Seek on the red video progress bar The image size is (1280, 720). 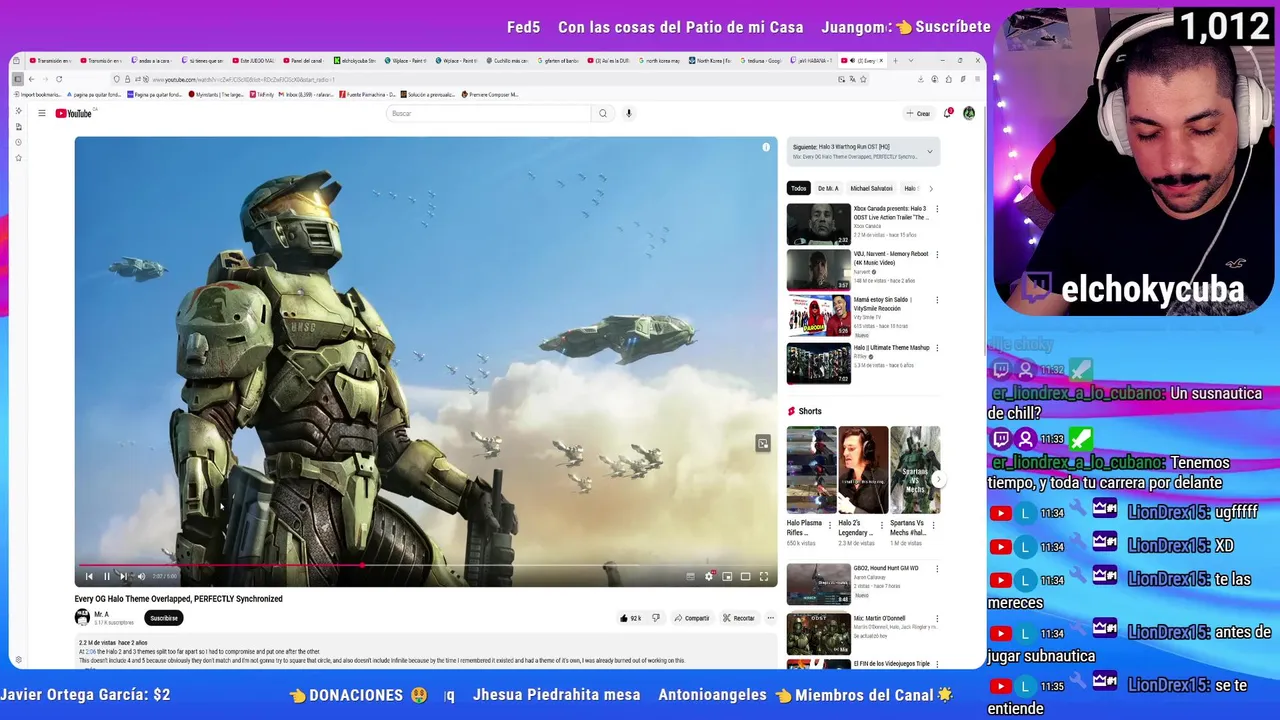pyautogui.click(x=426, y=565)
